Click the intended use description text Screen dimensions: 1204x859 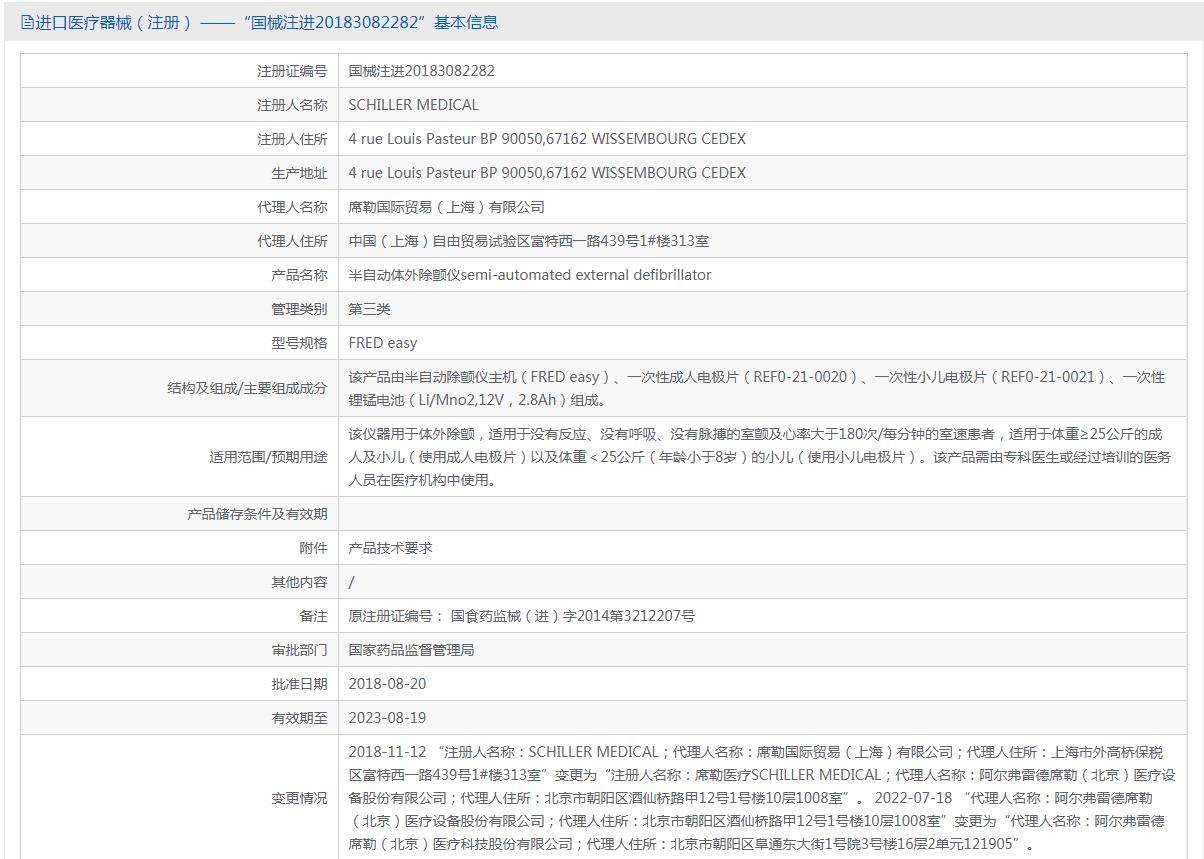click(x=759, y=457)
